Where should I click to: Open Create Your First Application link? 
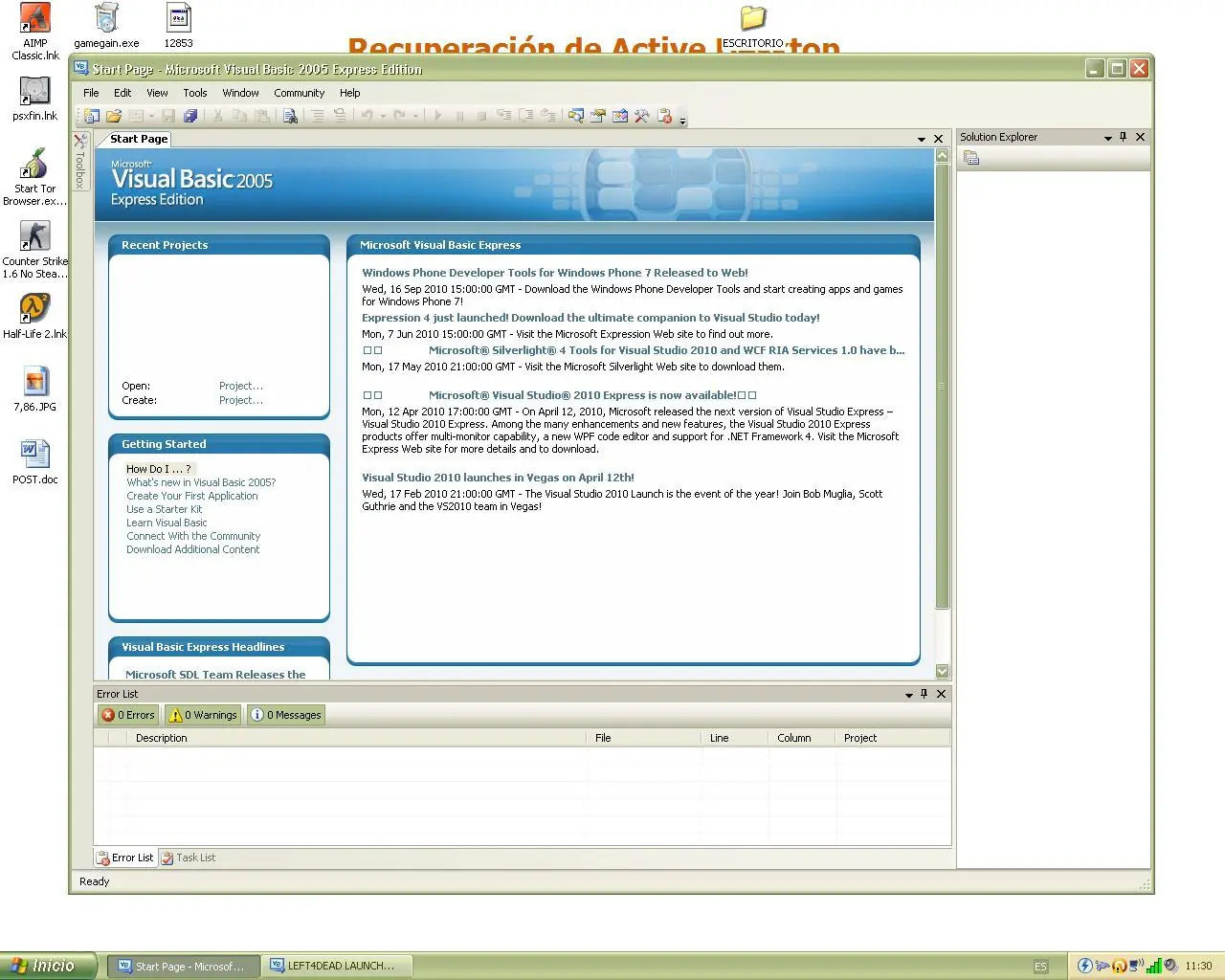(x=192, y=496)
